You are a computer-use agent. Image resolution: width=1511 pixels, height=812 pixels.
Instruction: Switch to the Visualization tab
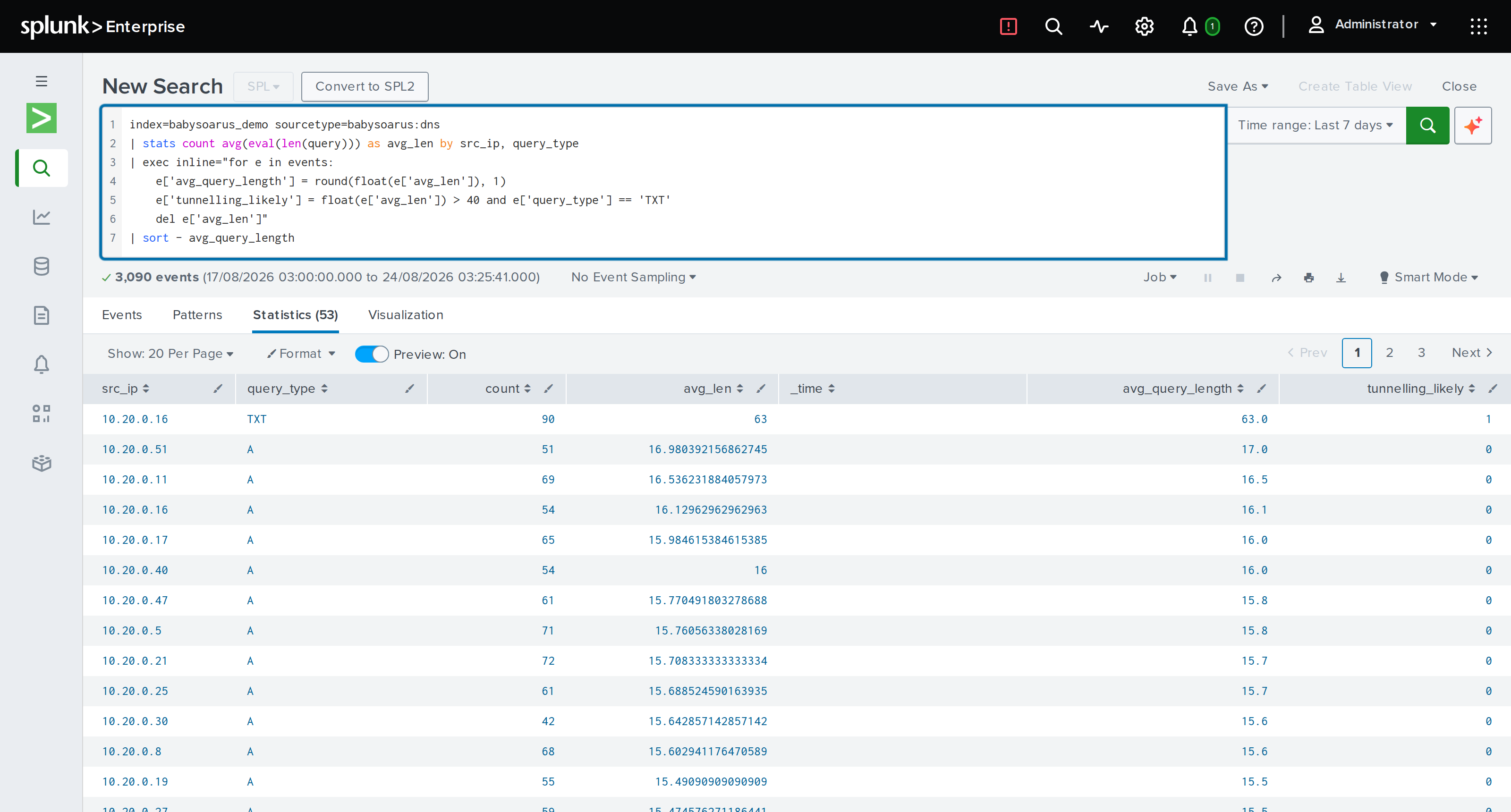[x=405, y=315]
